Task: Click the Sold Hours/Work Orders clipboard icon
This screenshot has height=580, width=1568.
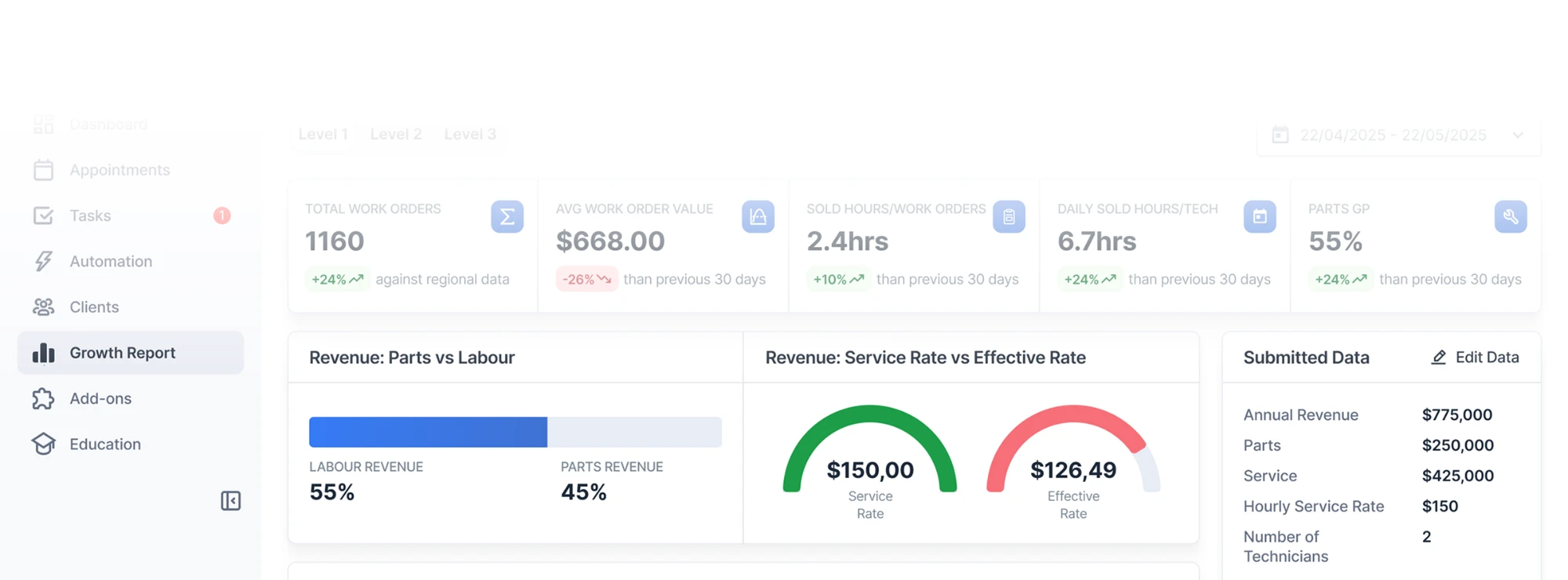Action: 1009,216
